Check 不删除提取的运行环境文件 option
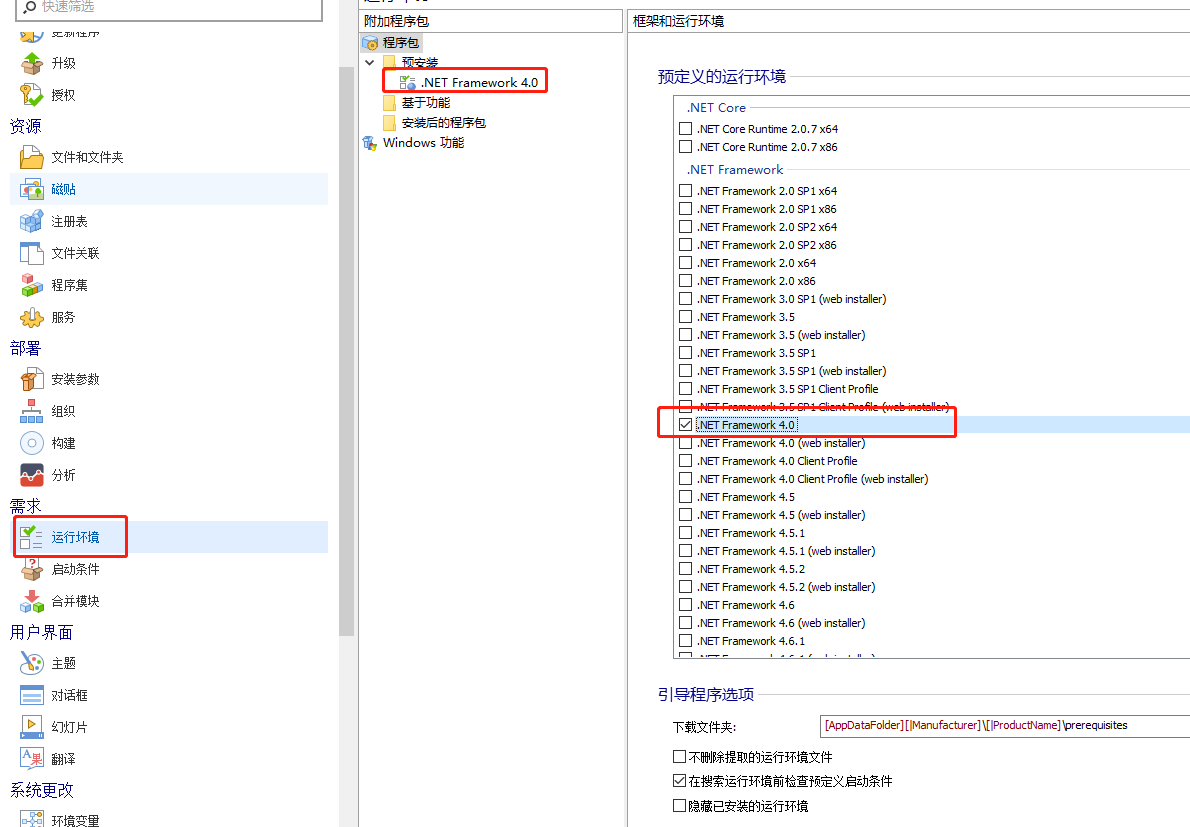This screenshot has width=1190, height=827. (x=680, y=757)
